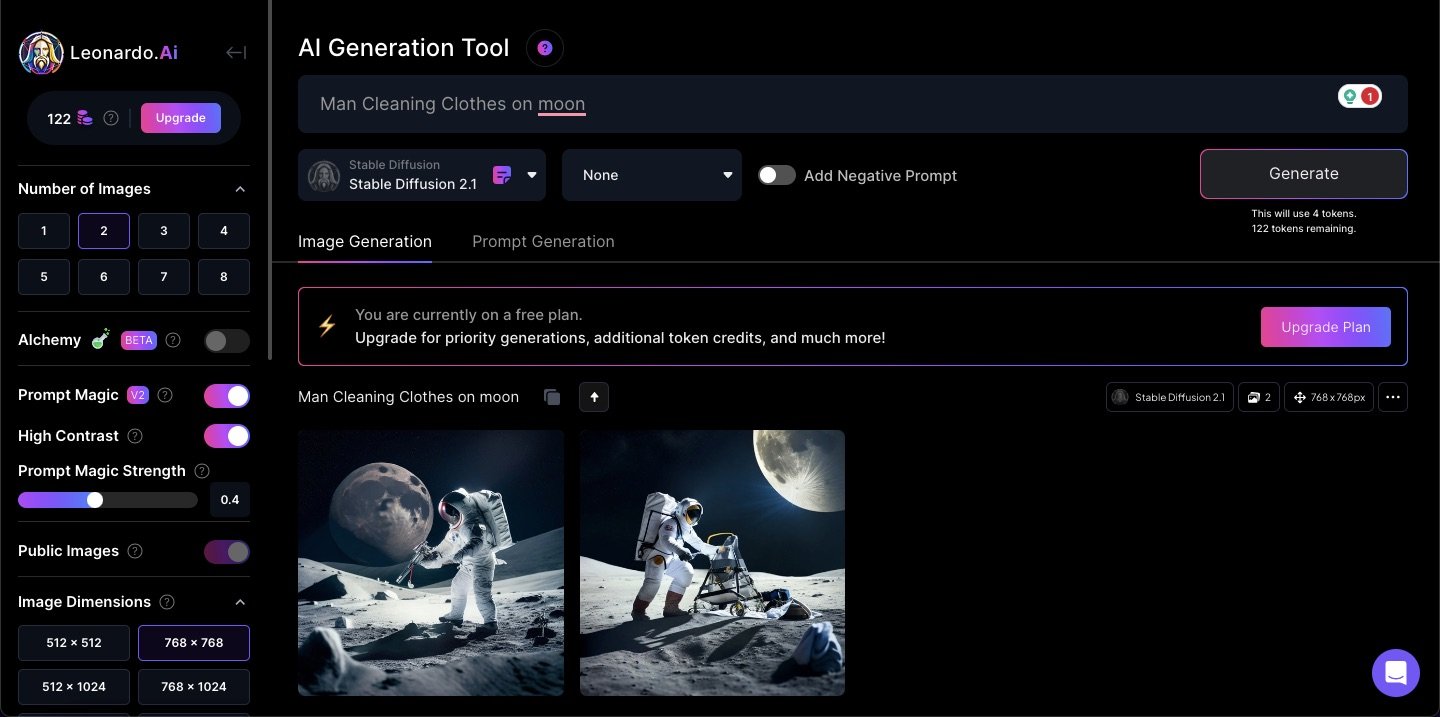The image size is (1440, 717).
Task: Select 8 as the number of images
Action: (x=224, y=277)
